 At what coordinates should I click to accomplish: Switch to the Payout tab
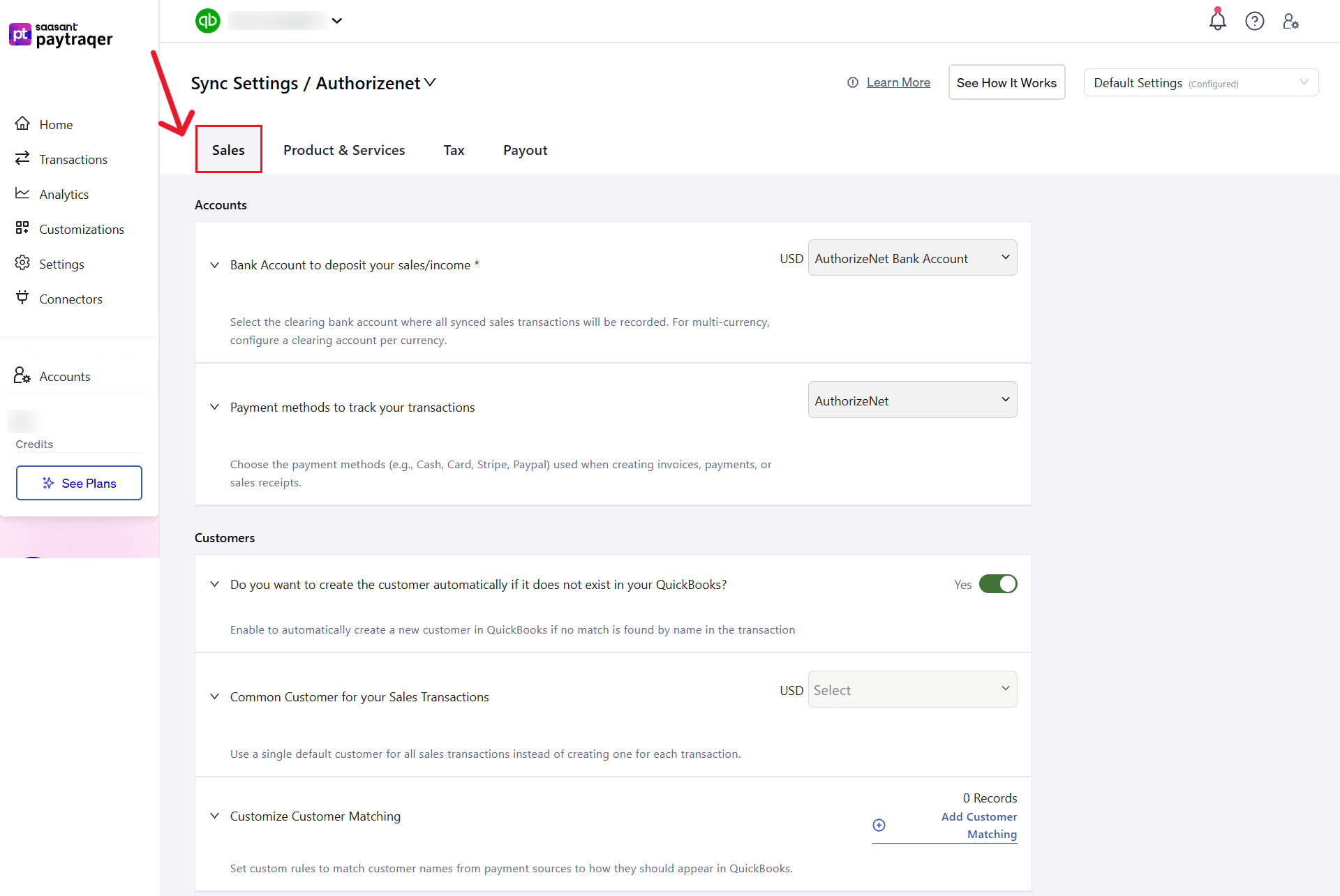click(525, 150)
